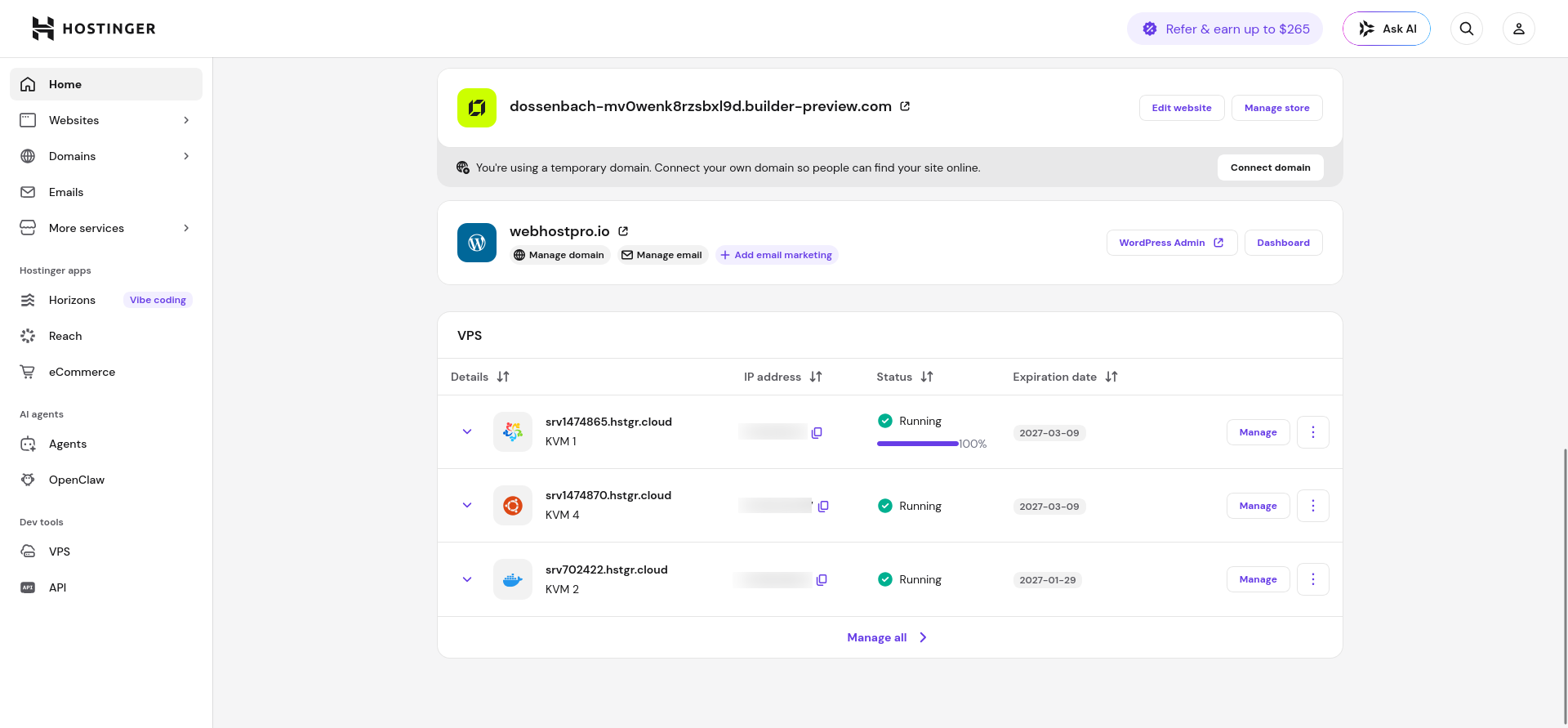Click the eCommerce cart icon
The height and width of the screenshot is (728, 1568).
[28, 372]
